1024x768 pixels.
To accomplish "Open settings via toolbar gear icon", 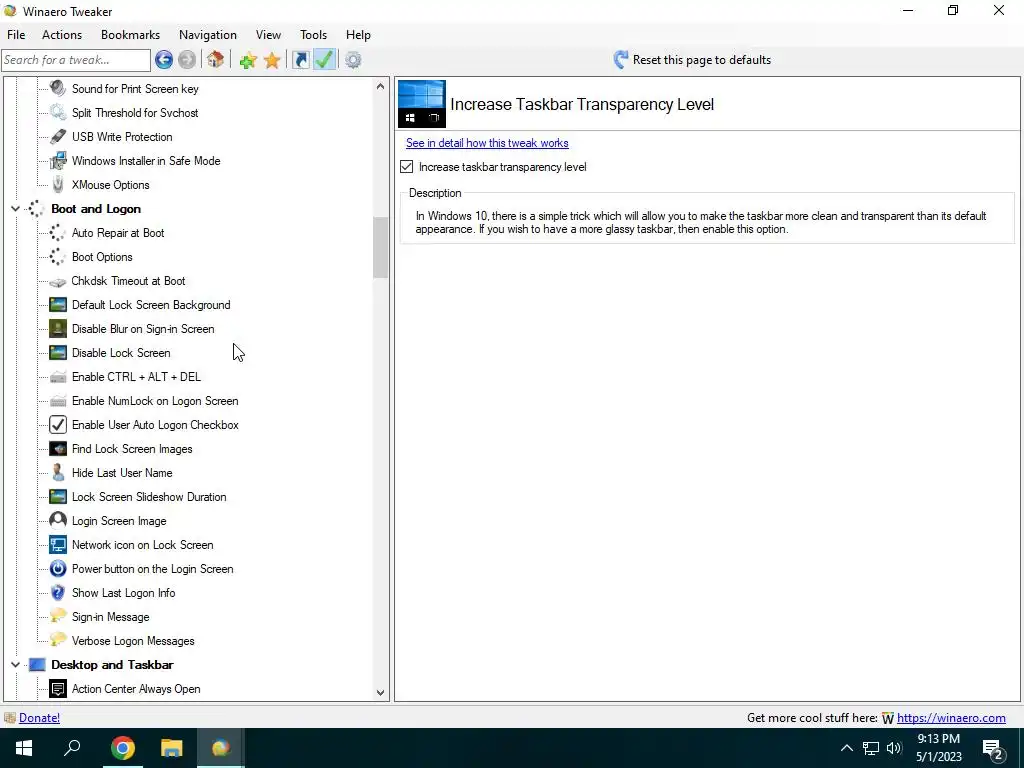I will point(353,60).
